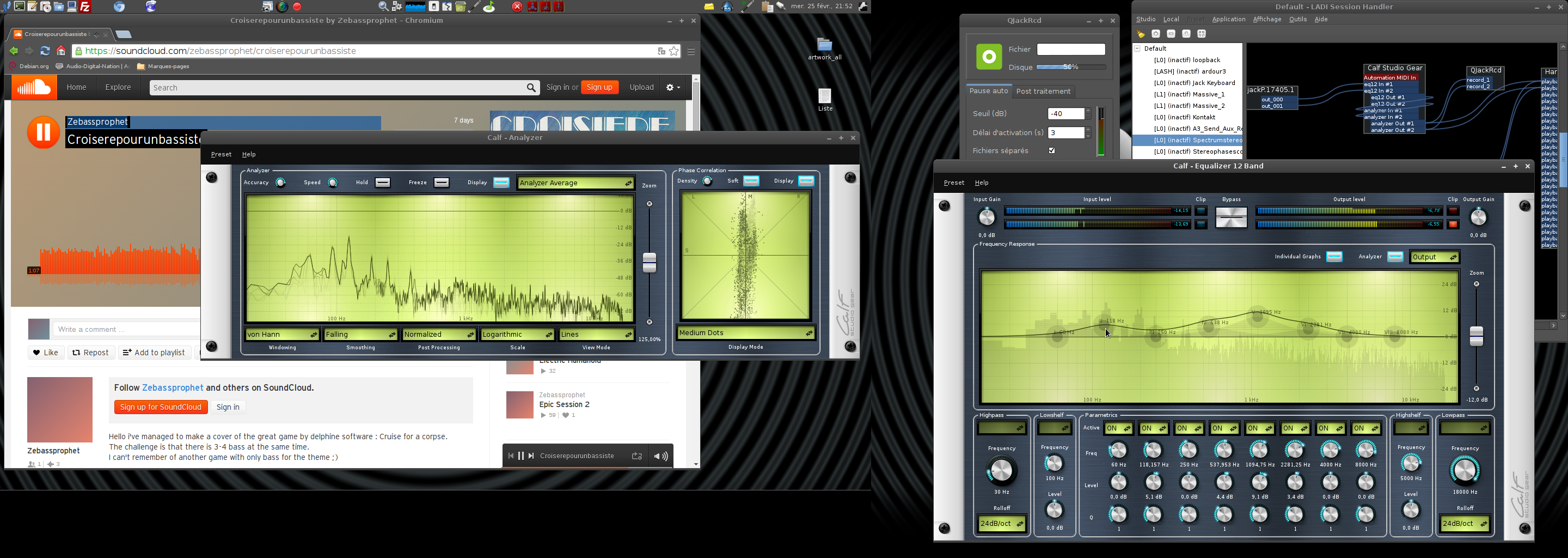Open the Lines view mode dropdown
Screen dimensions: 1568x558
click(597, 335)
